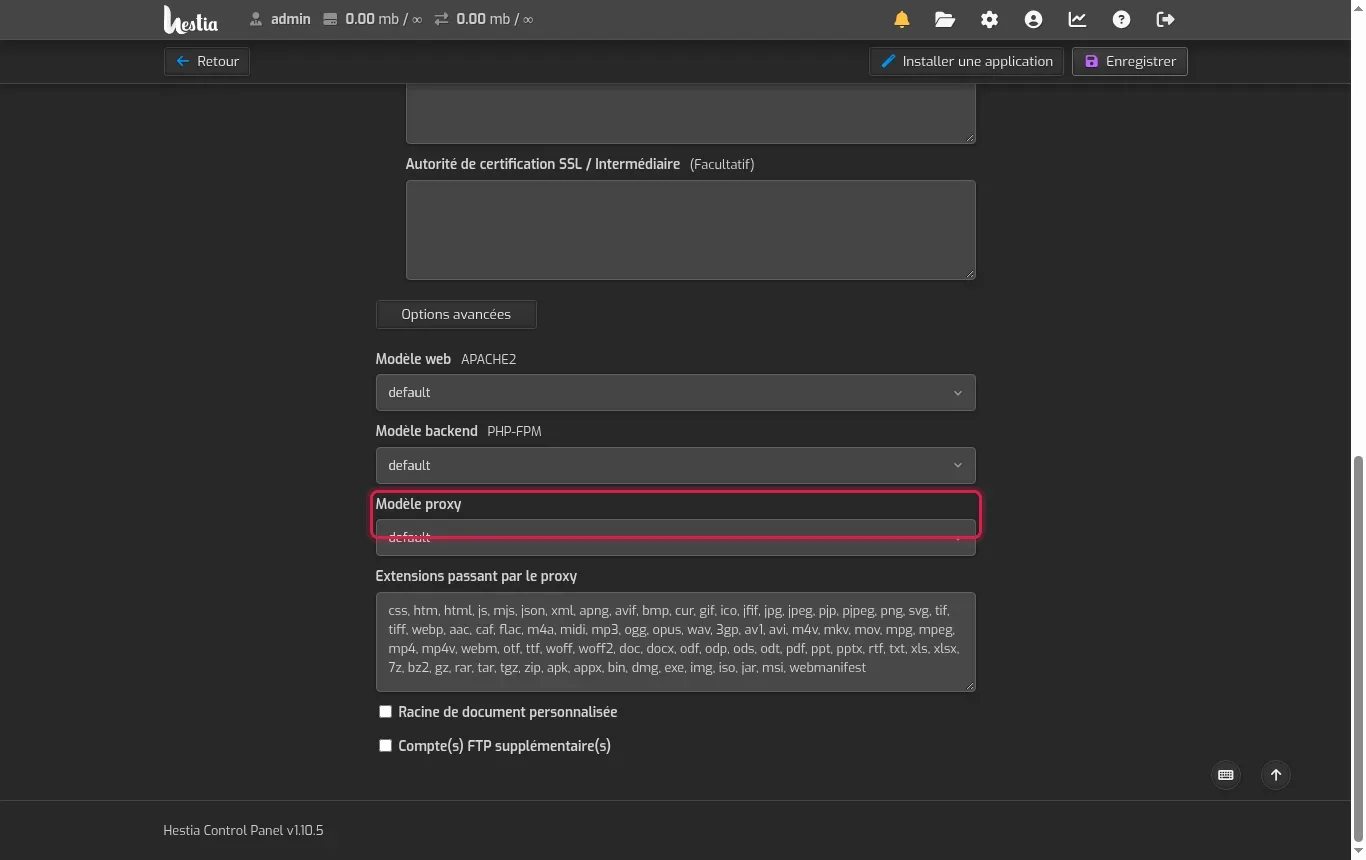Open the notifications bell

click(x=902, y=19)
